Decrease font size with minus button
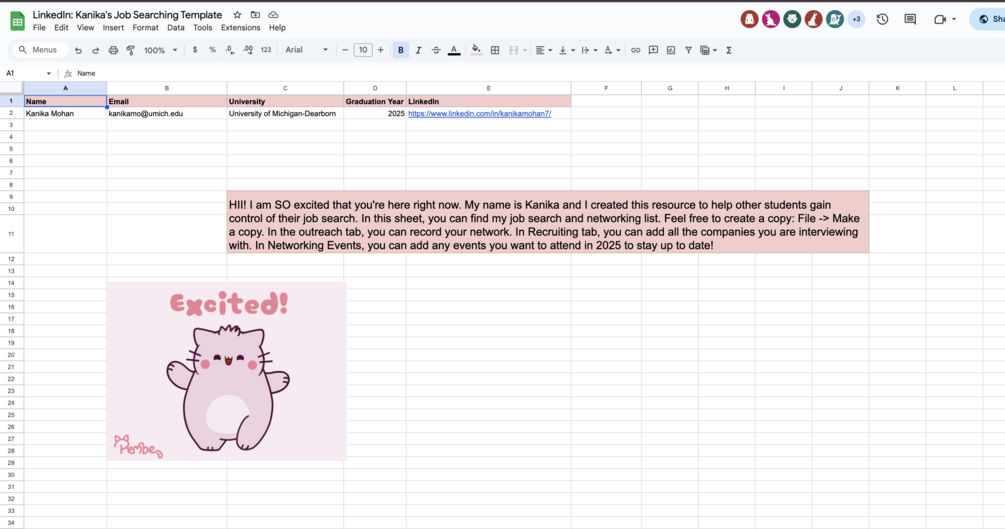This screenshot has width=1005, height=529. click(x=345, y=50)
